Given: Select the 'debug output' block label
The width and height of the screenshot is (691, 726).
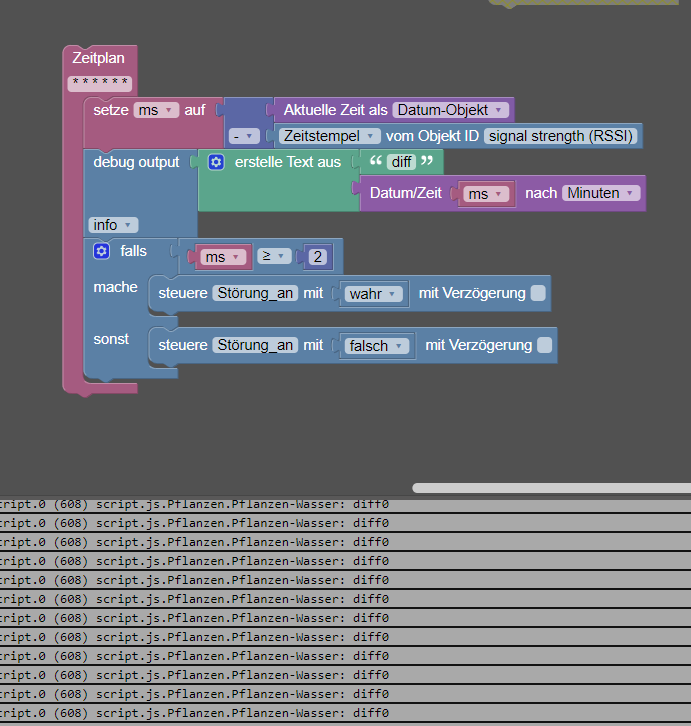Looking at the screenshot, I should (136, 162).
